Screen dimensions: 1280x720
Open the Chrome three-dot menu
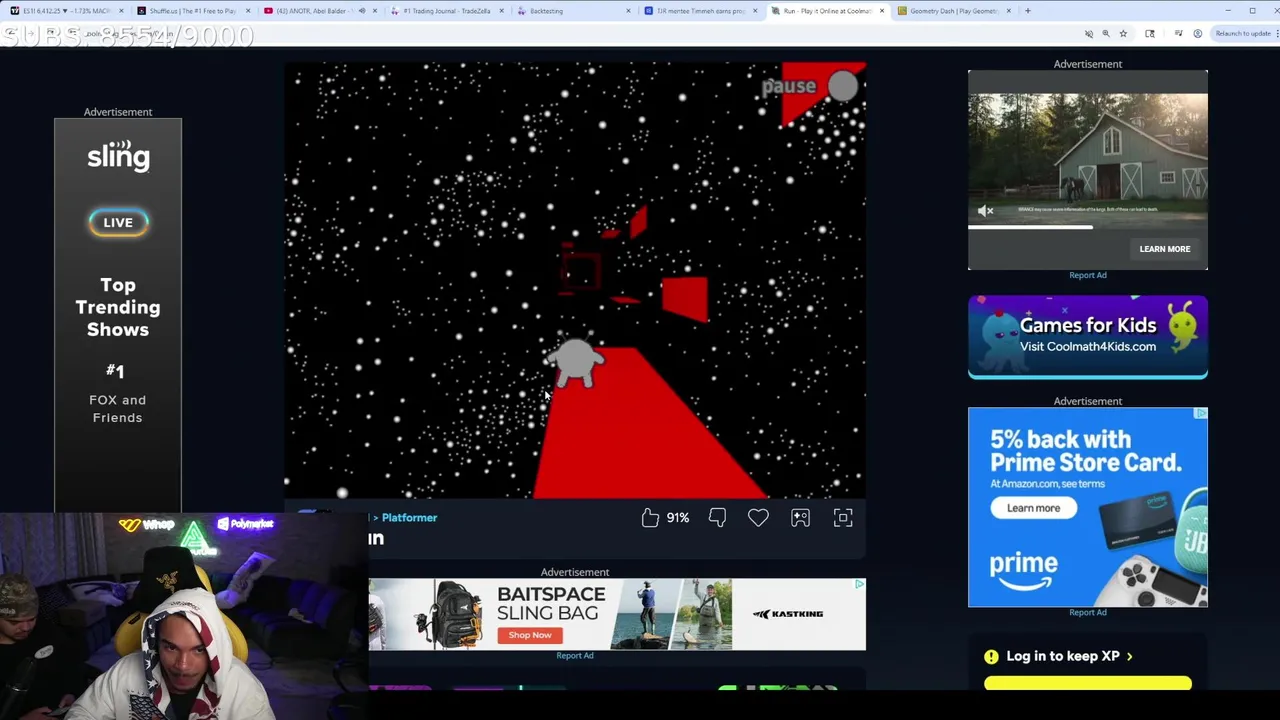1275,34
